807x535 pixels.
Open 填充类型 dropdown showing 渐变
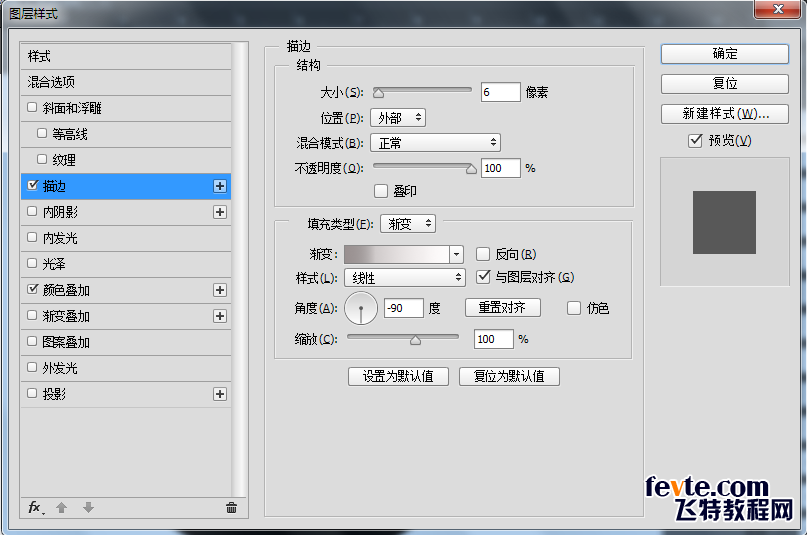point(408,224)
